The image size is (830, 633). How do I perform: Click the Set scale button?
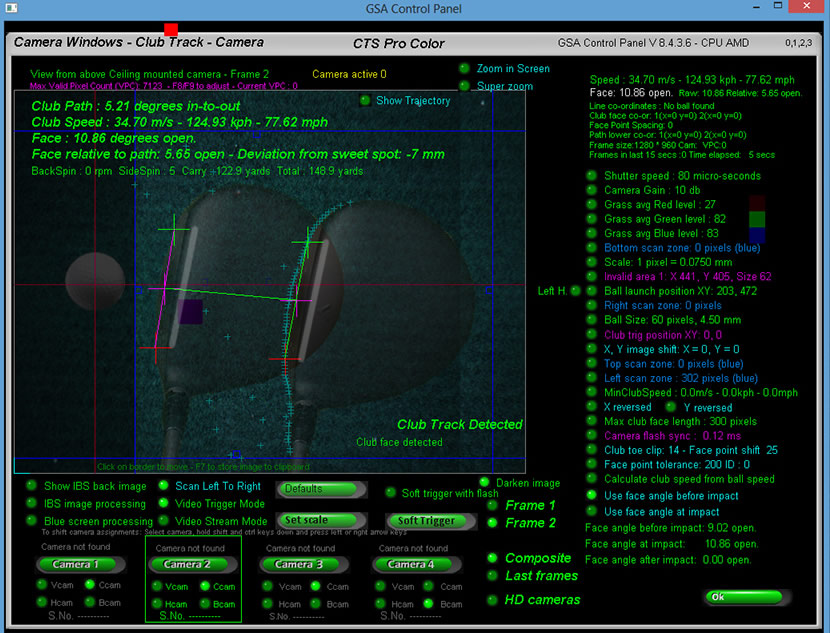click(x=321, y=520)
